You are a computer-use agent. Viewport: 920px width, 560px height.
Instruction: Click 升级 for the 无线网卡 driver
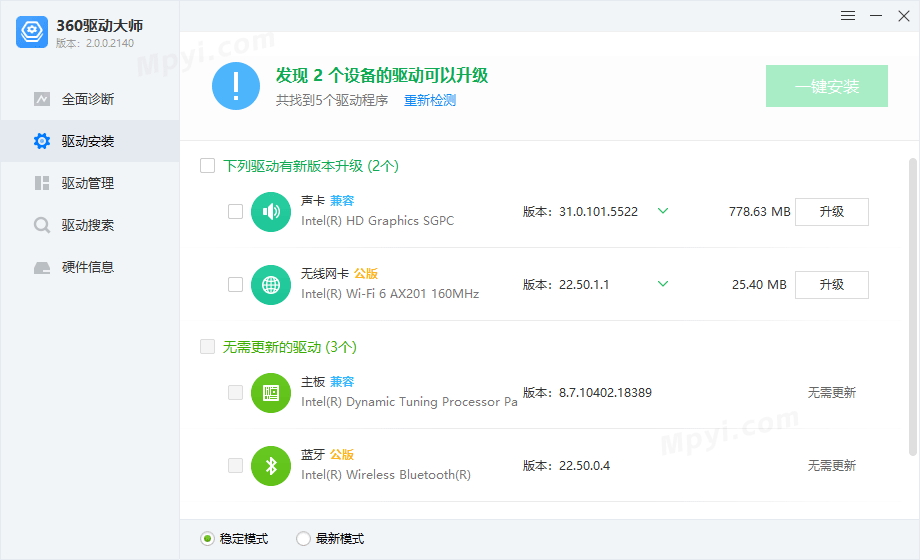tap(832, 285)
